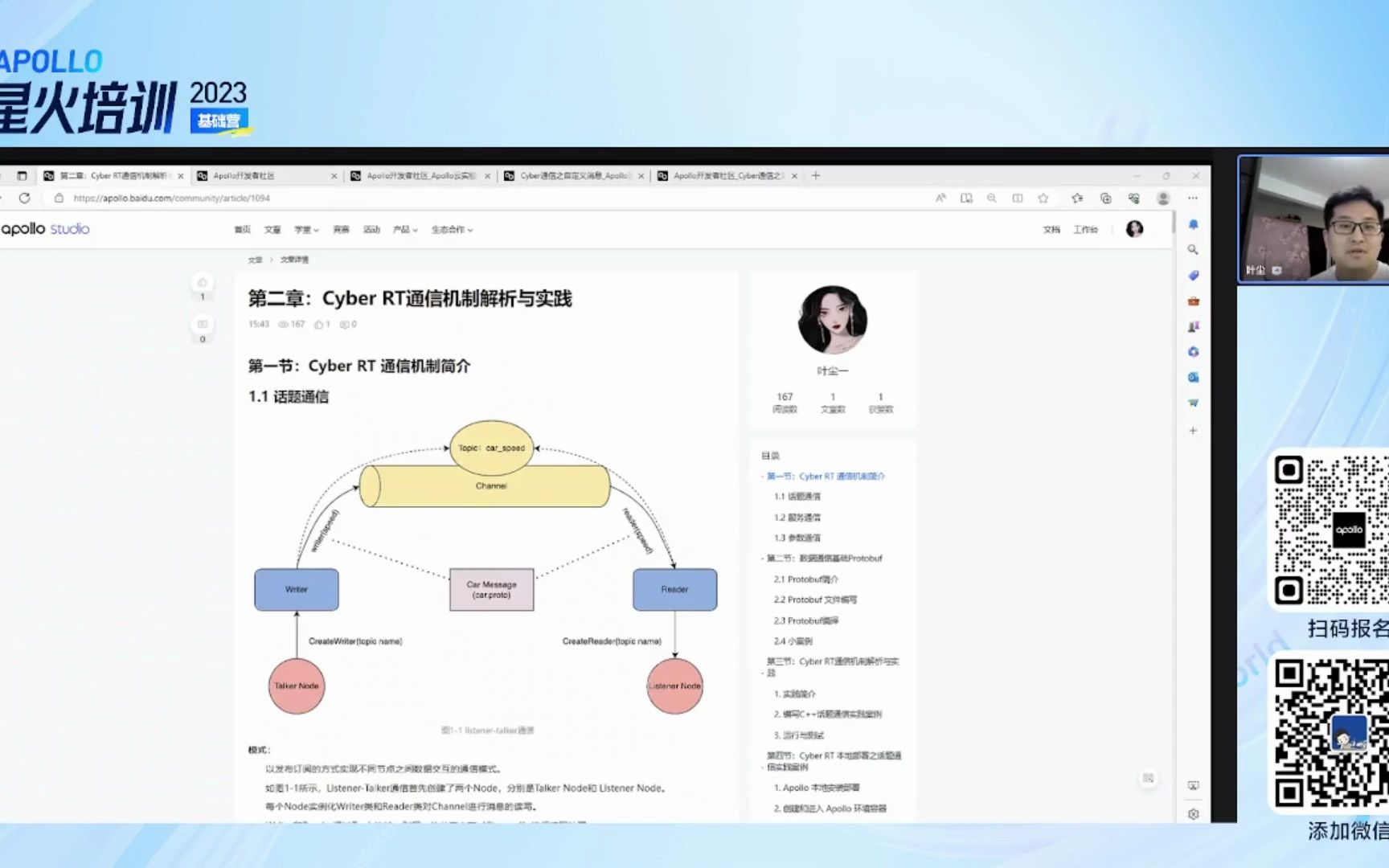This screenshot has height=868, width=1389.
Task: Click the zoom magnifier icon in the address bar
Action: pos(992,198)
